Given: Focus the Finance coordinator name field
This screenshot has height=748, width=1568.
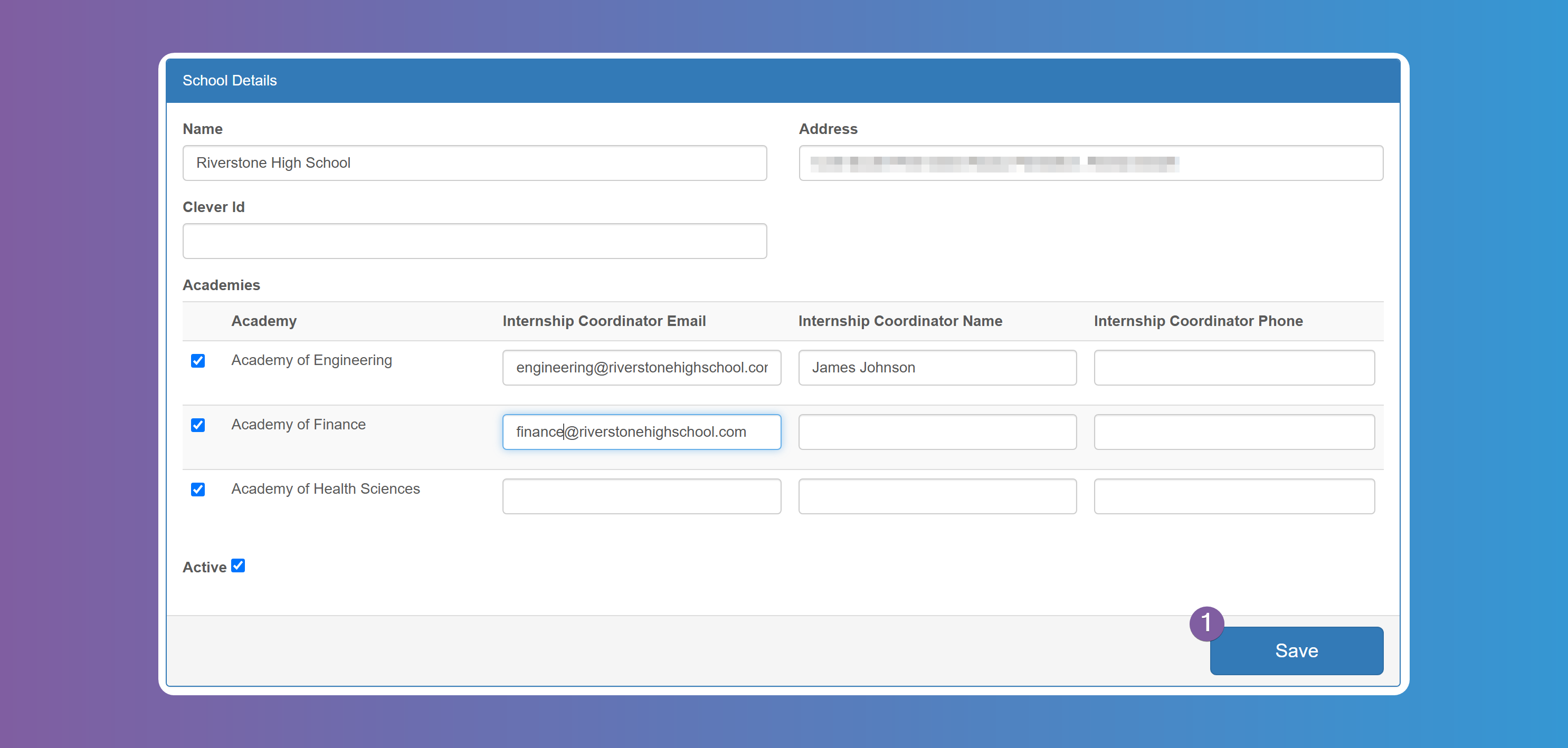Looking at the screenshot, I should [937, 431].
